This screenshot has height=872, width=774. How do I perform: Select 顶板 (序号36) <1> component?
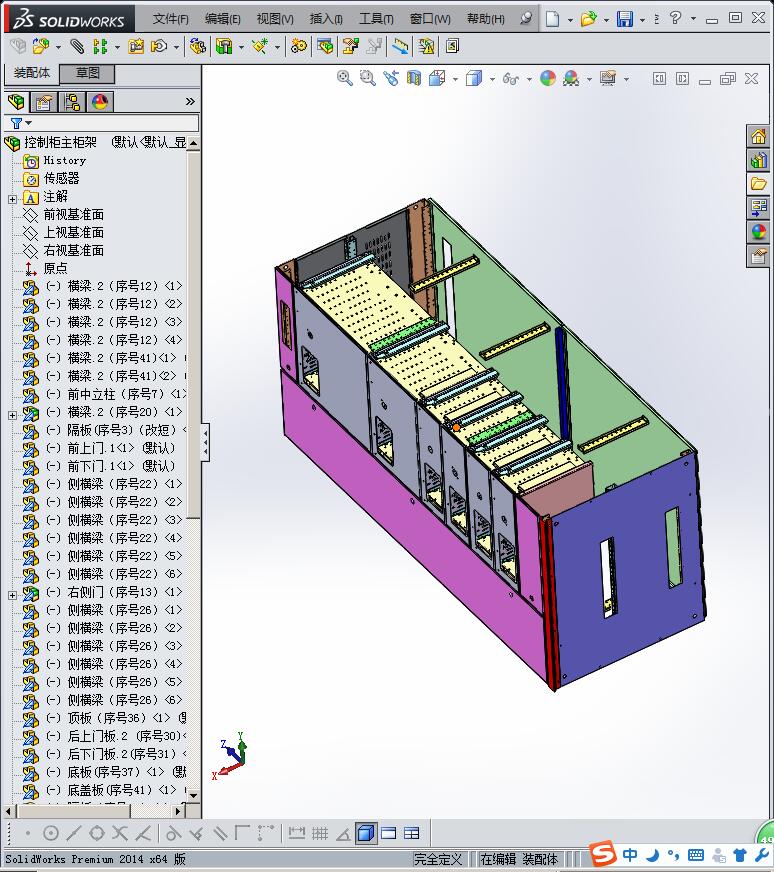click(x=118, y=718)
